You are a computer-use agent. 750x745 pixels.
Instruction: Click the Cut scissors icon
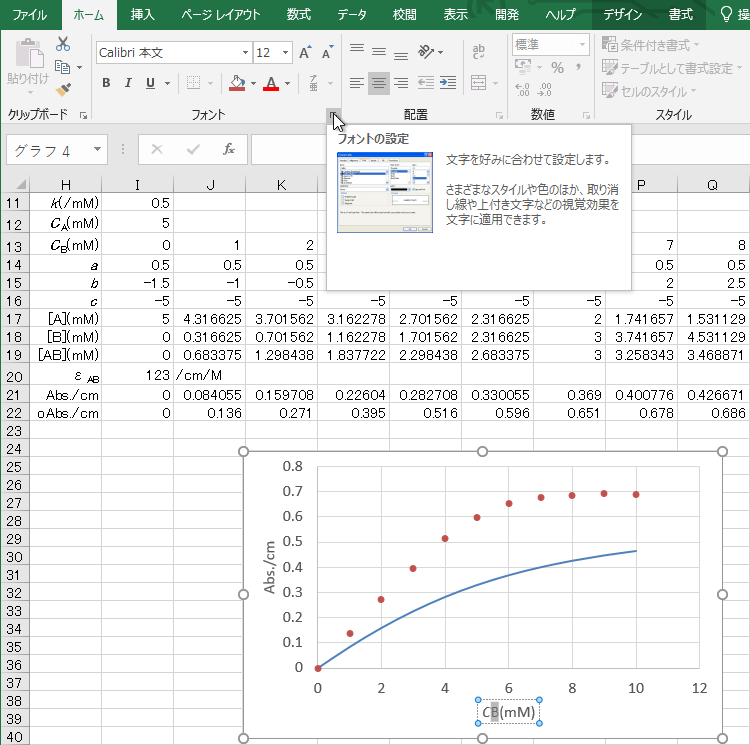click(x=63, y=44)
